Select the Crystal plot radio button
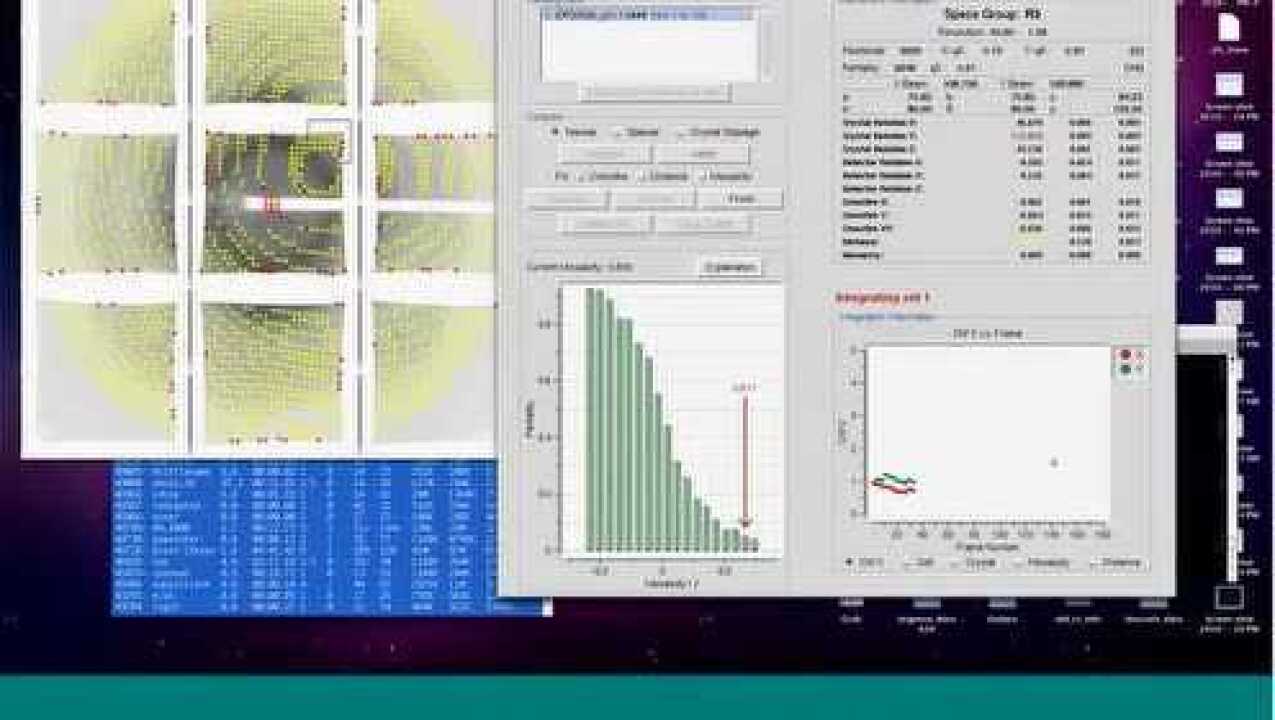 [x=953, y=562]
